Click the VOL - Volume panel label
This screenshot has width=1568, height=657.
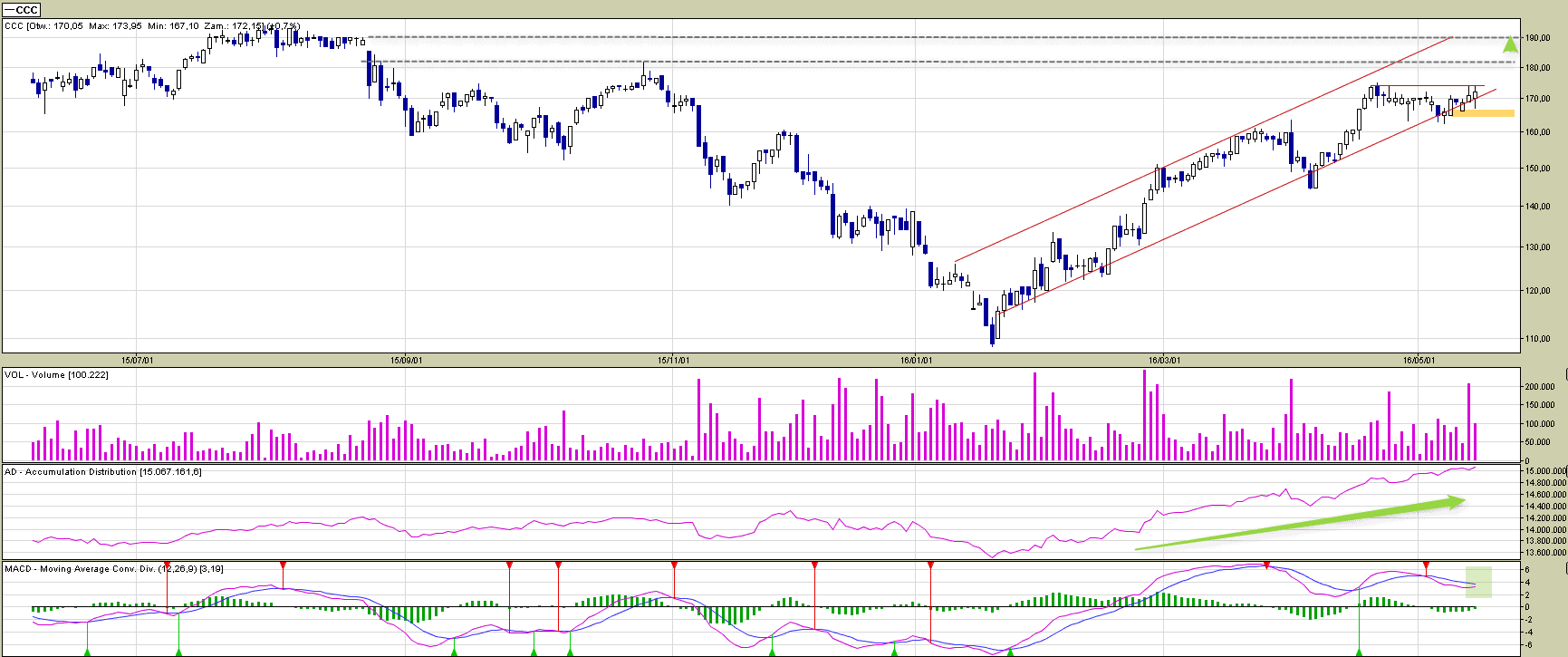click(x=56, y=375)
